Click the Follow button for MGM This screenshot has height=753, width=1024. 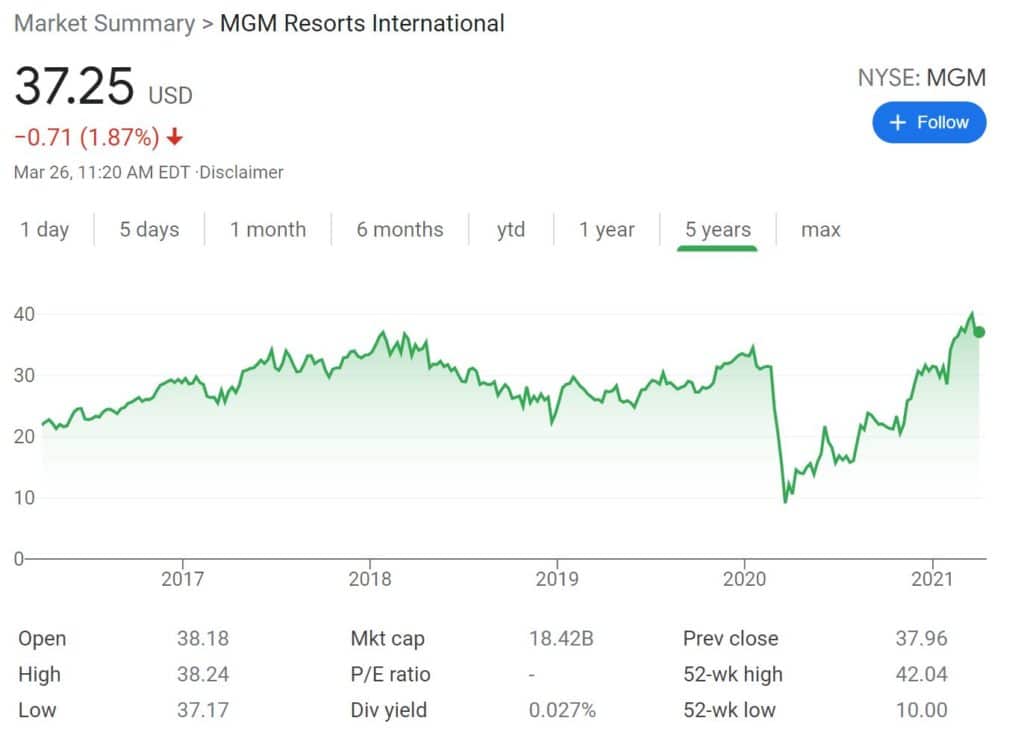(x=929, y=122)
